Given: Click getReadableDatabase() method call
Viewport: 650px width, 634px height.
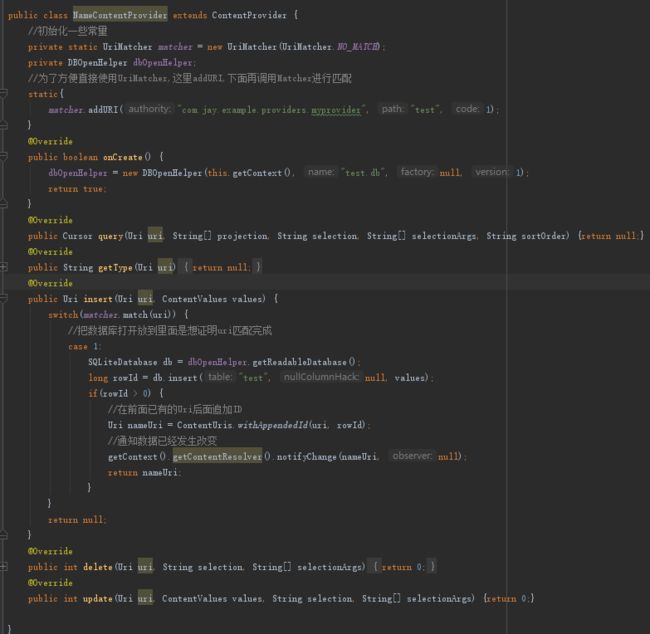Looking at the screenshot, I should tap(303, 362).
